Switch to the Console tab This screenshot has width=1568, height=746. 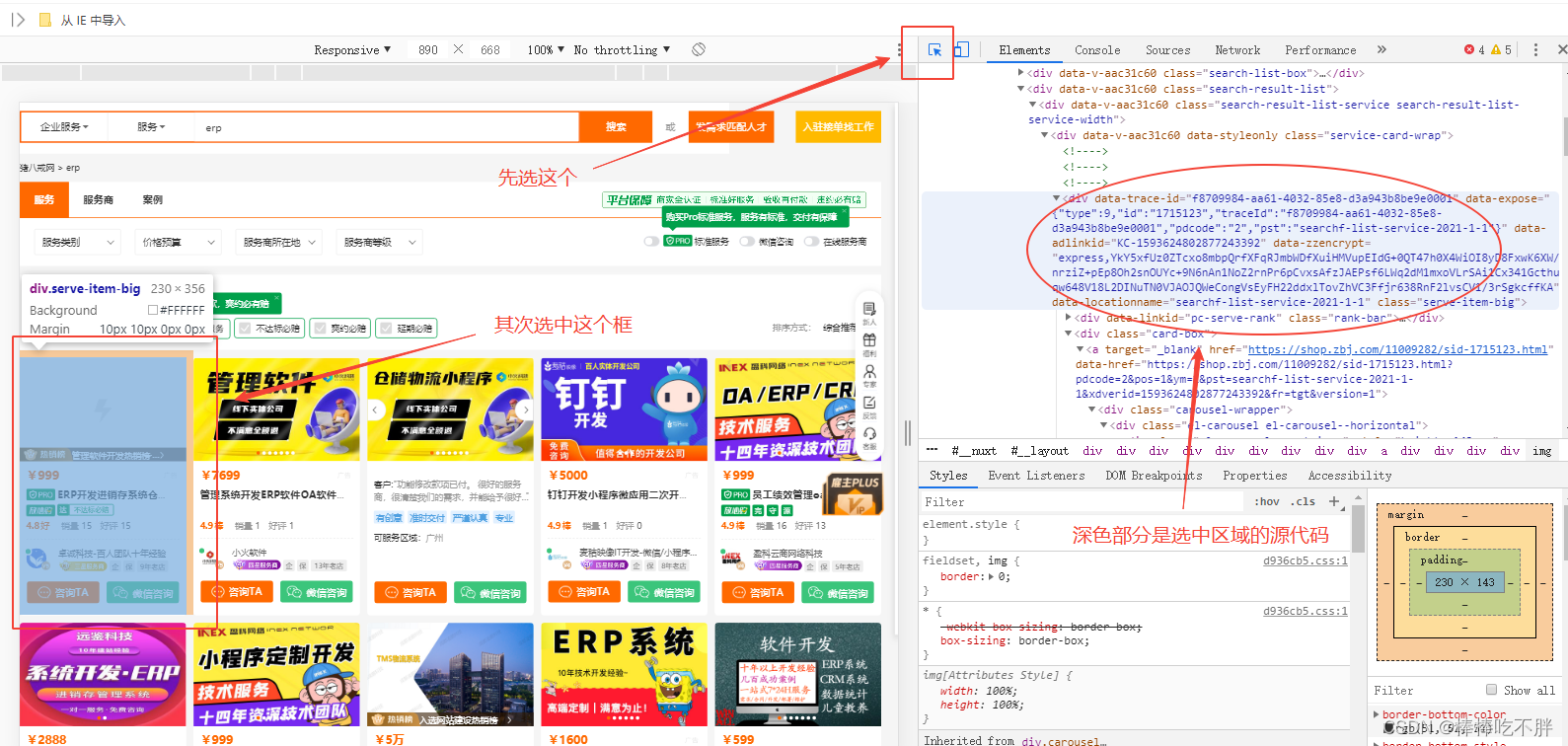[1097, 49]
